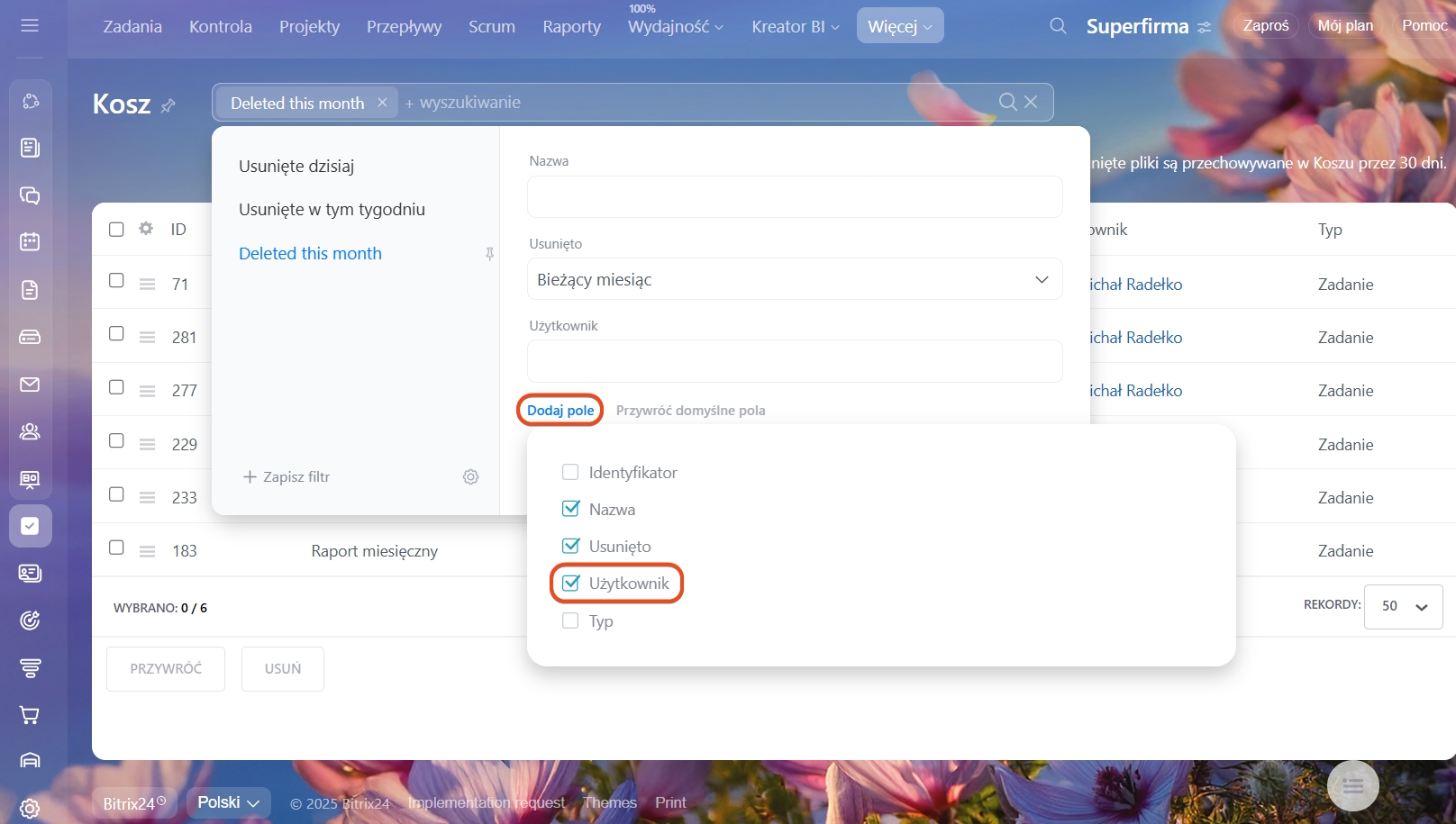Screen dimensions: 1456x824
Task: Select 'Usunięte dzisiaj' saved filter
Action: click(296, 166)
